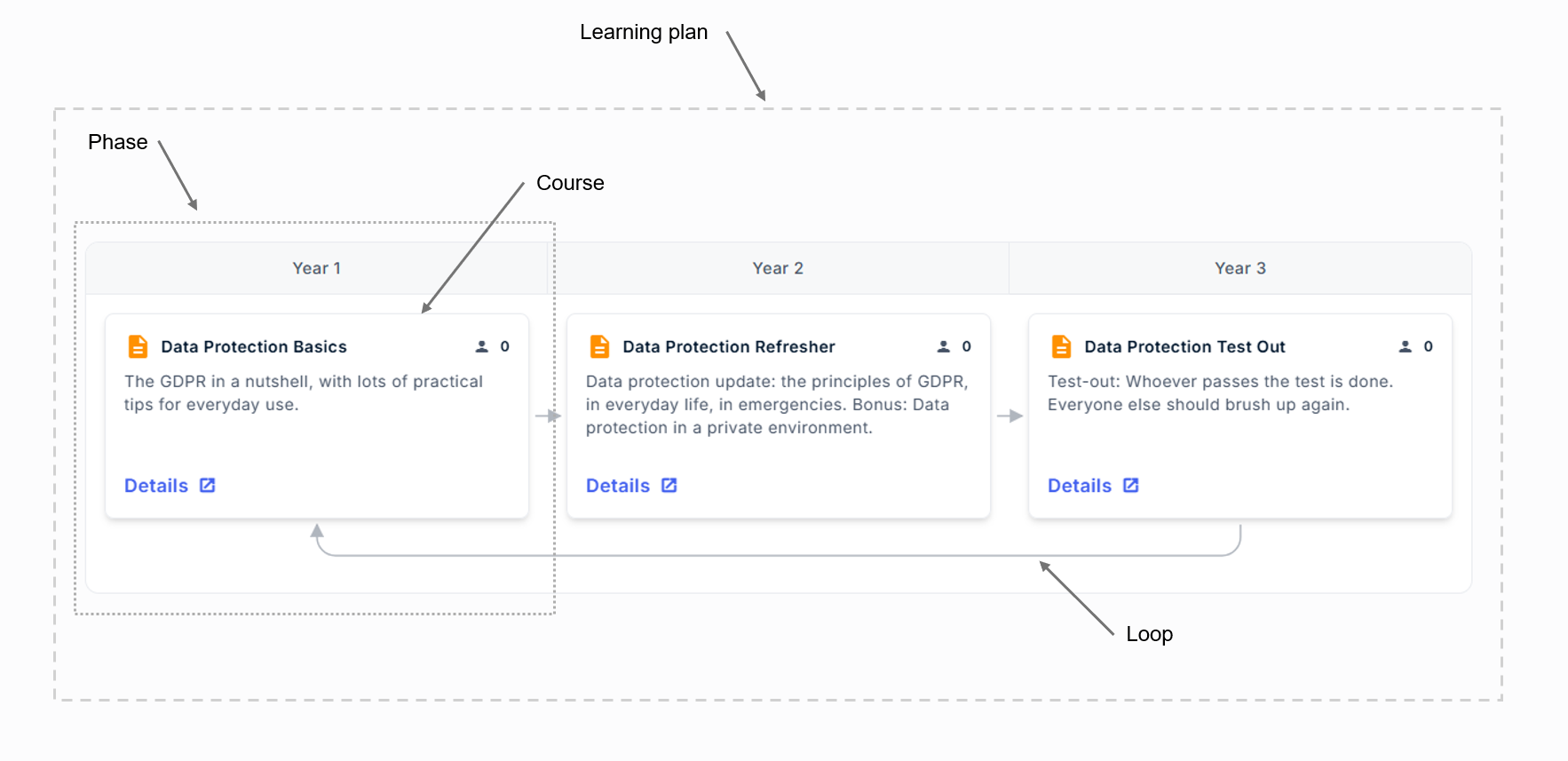
Task: Click the Data Protection Refresher course title
Action: coord(729,347)
